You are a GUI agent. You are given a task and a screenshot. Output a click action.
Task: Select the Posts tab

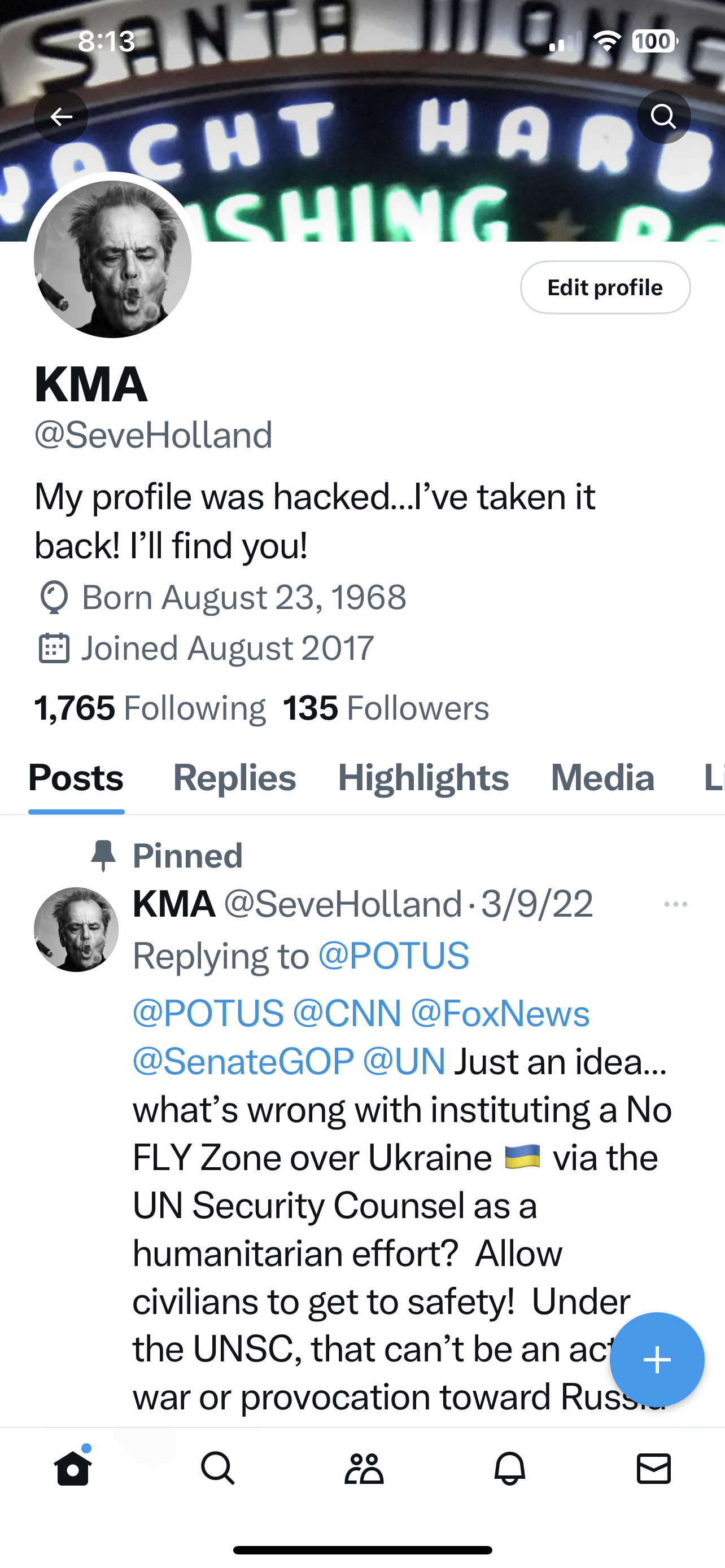[x=76, y=777]
